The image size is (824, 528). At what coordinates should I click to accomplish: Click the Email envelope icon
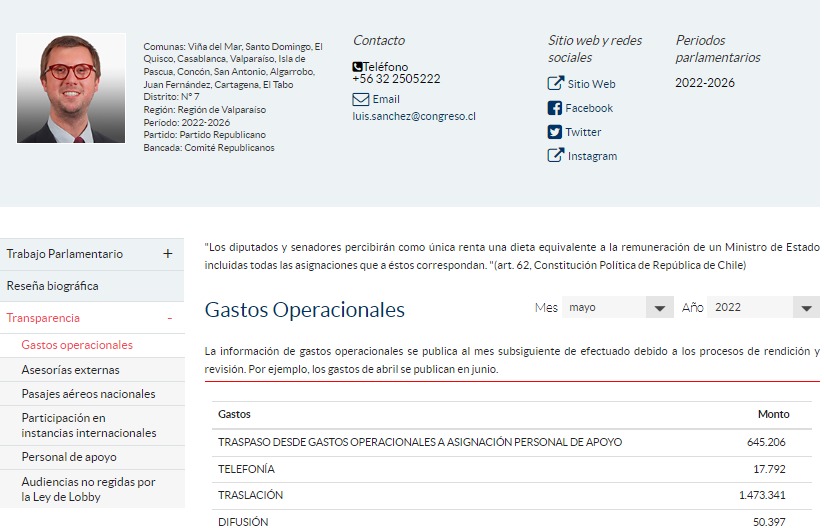(x=361, y=100)
